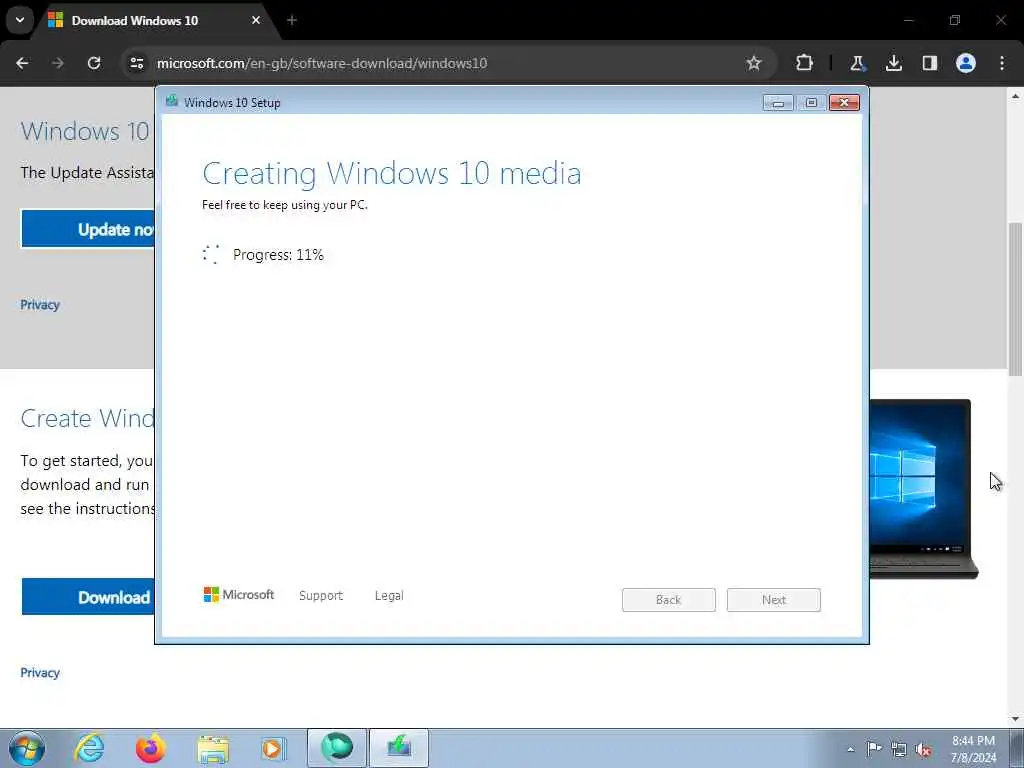
Task: Open the Windows Start menu
Action: coord(27,748)
